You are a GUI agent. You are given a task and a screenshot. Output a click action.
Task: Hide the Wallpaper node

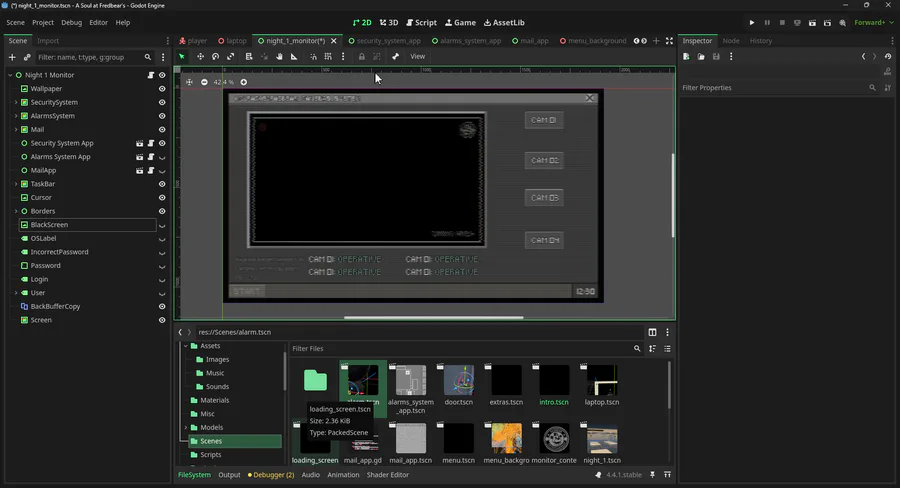(x=162, y=89)
